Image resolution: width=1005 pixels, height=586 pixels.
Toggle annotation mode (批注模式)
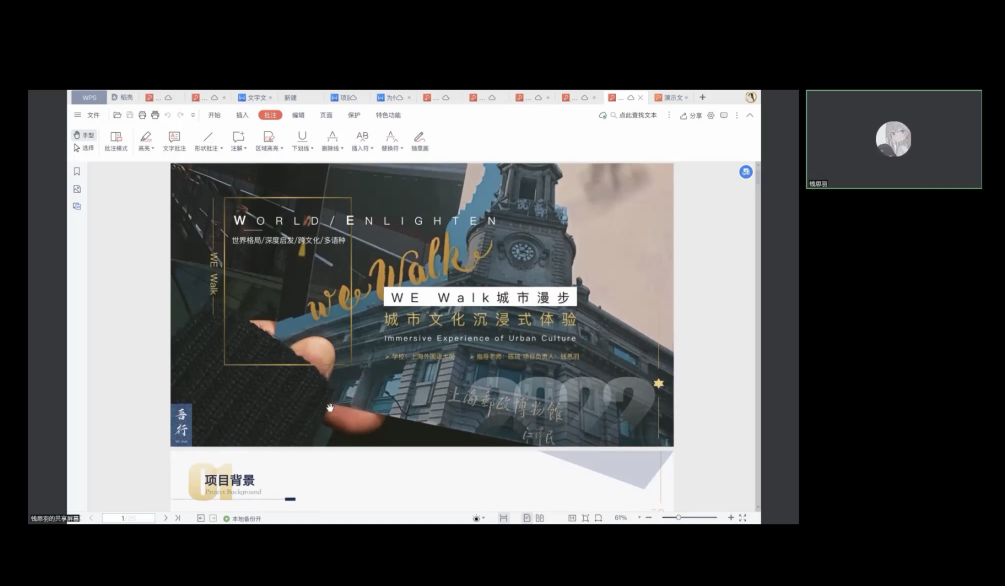point(116,140)
